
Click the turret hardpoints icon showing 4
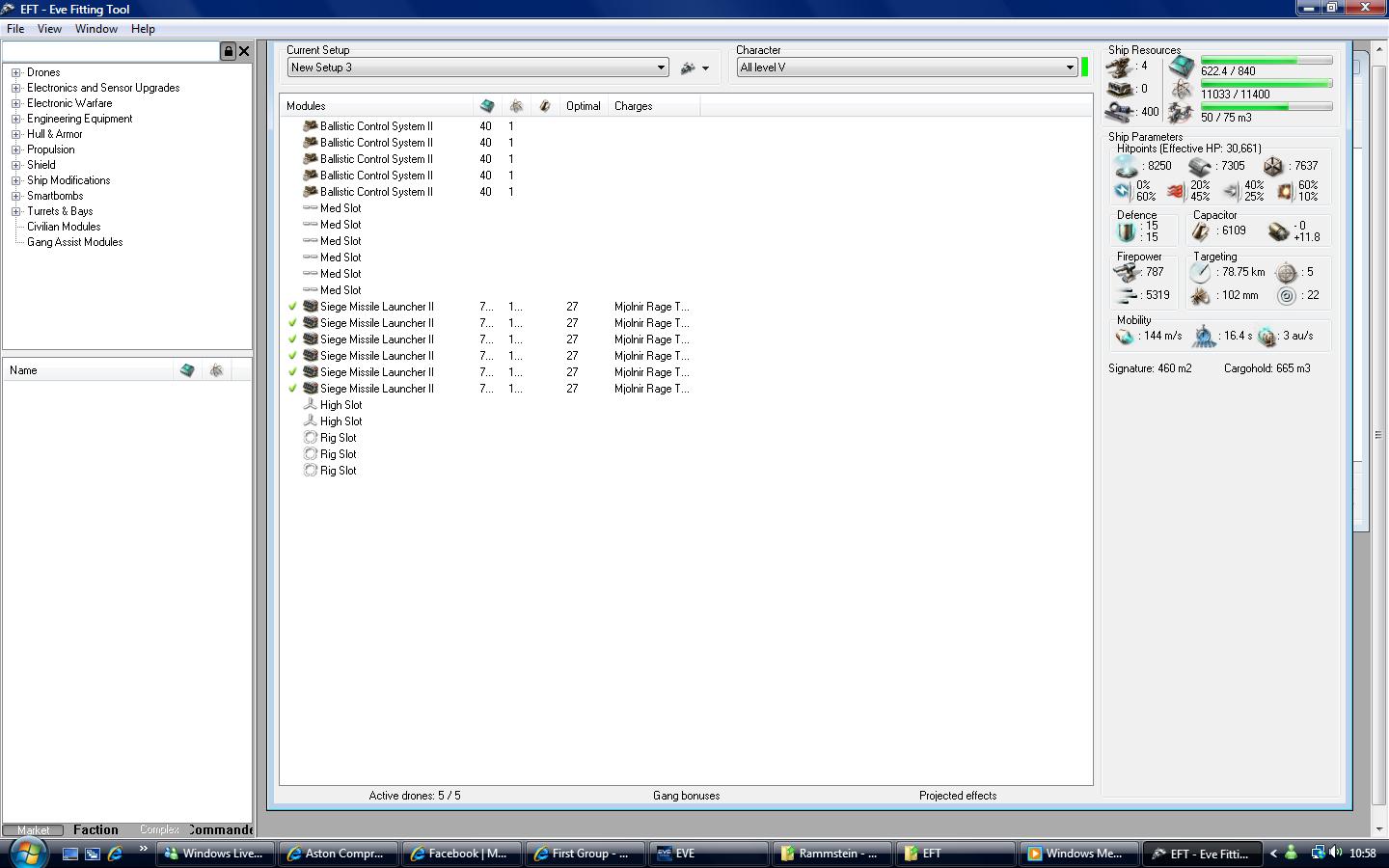pyautogui.click(x=1120, y=67)
